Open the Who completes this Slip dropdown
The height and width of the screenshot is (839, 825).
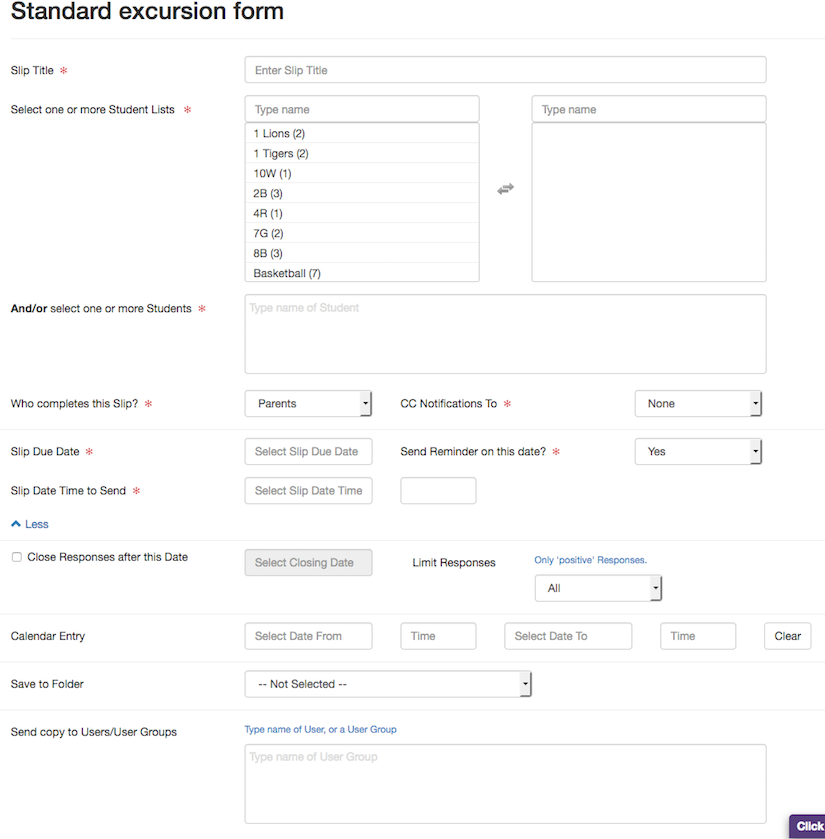click(308, 403)
